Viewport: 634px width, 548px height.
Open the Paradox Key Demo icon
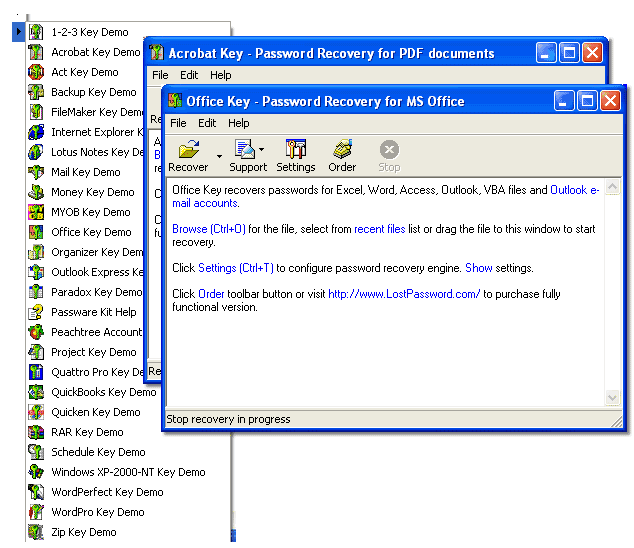tap(36, 292)
